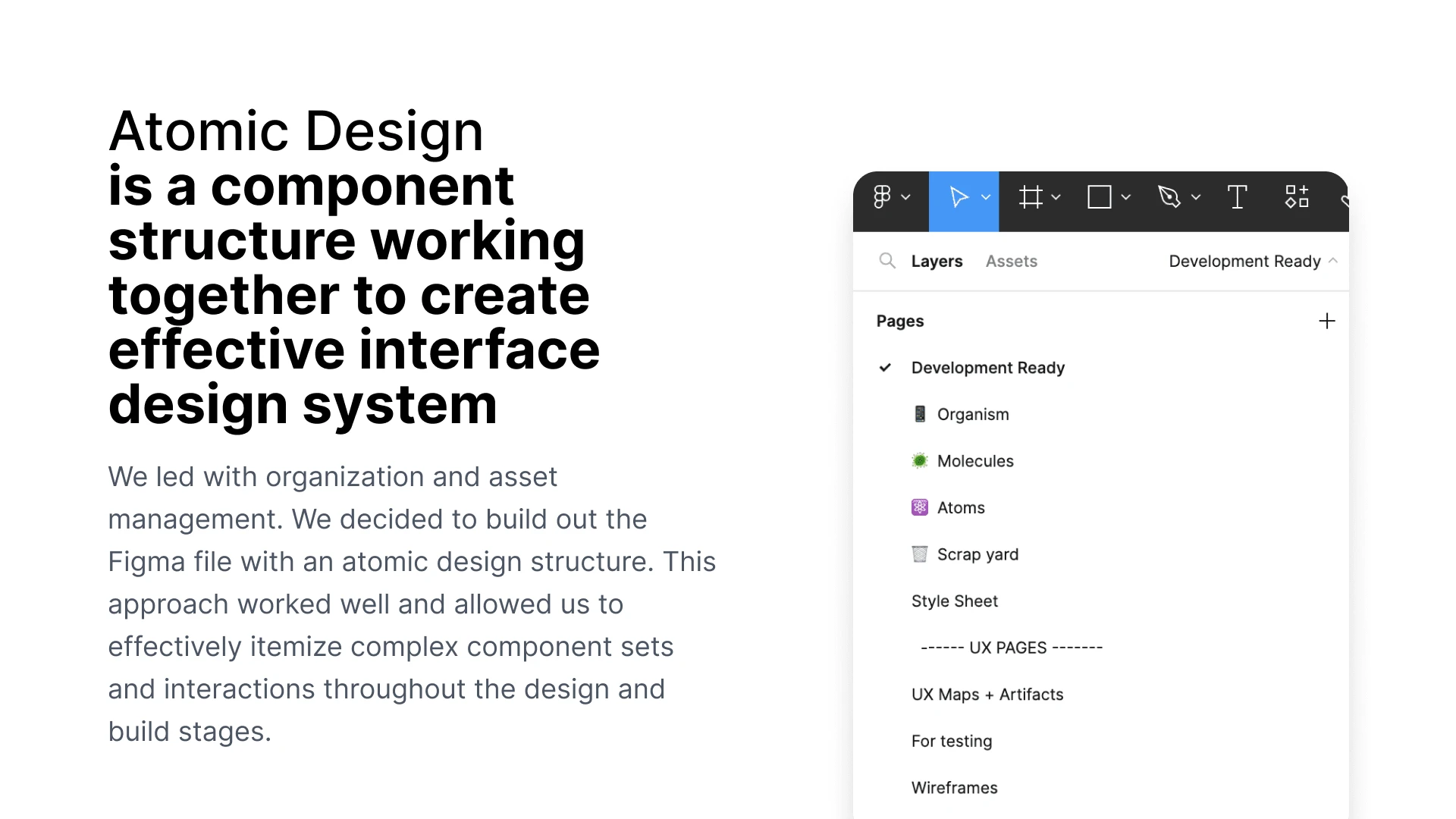This screenshot has width=1456, height=819.
Task: Open the Figma main menu icon
Action: 882,197
